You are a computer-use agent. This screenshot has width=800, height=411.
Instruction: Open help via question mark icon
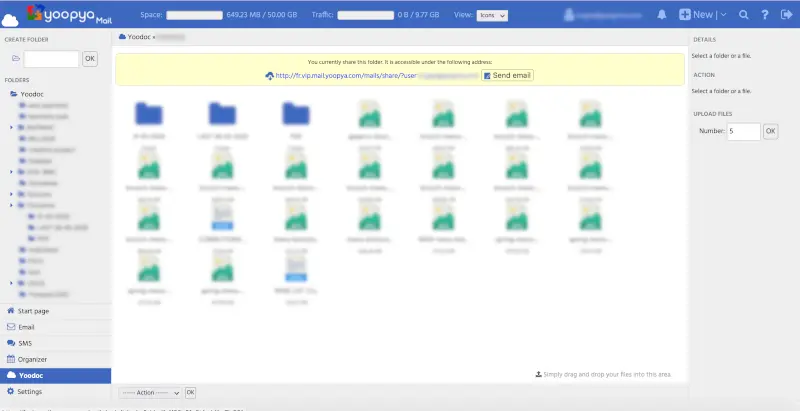pos(764,15)
